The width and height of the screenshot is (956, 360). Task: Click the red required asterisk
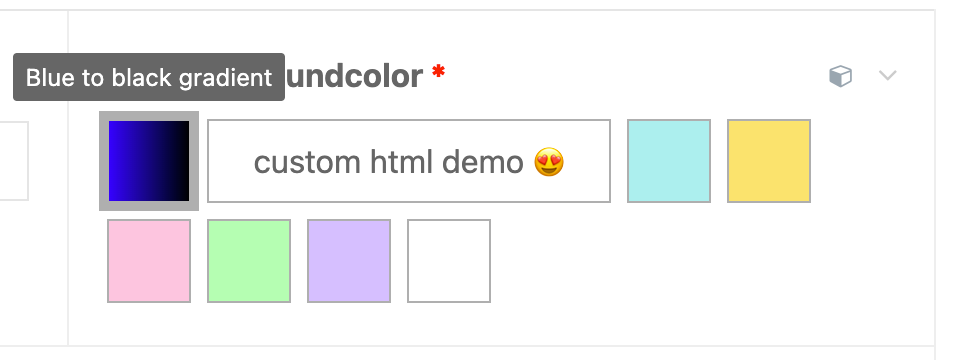pyautogui.click(x=438, y=73)
